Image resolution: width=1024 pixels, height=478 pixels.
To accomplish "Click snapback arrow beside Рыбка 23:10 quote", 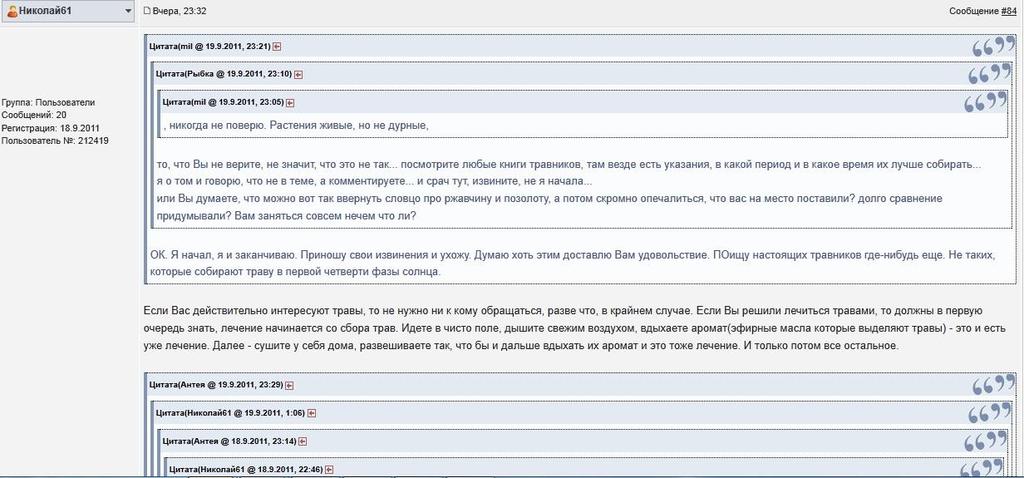I will point(298,74).
